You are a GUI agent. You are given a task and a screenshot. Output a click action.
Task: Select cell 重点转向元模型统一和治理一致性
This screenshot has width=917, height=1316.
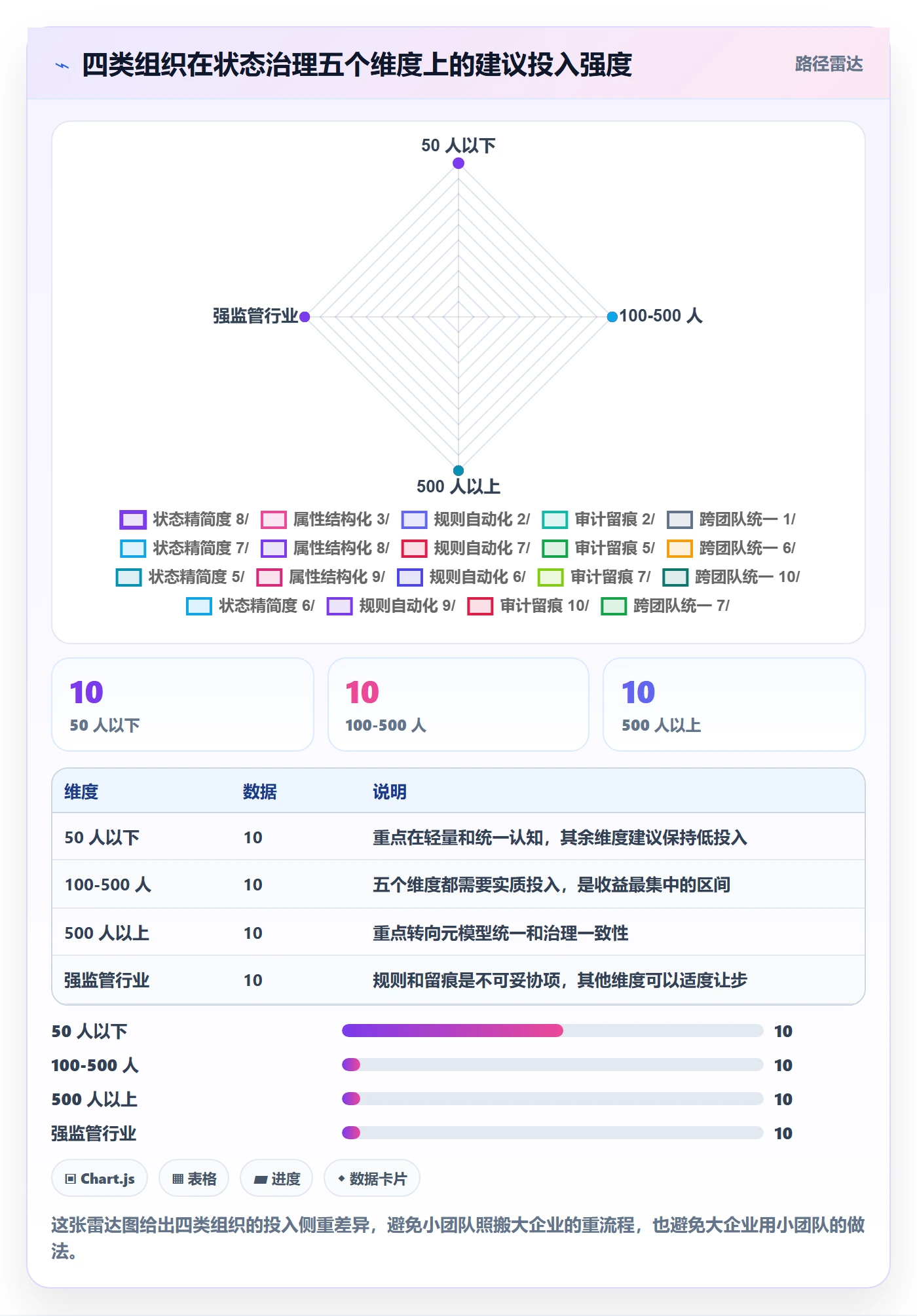(500, 934)
